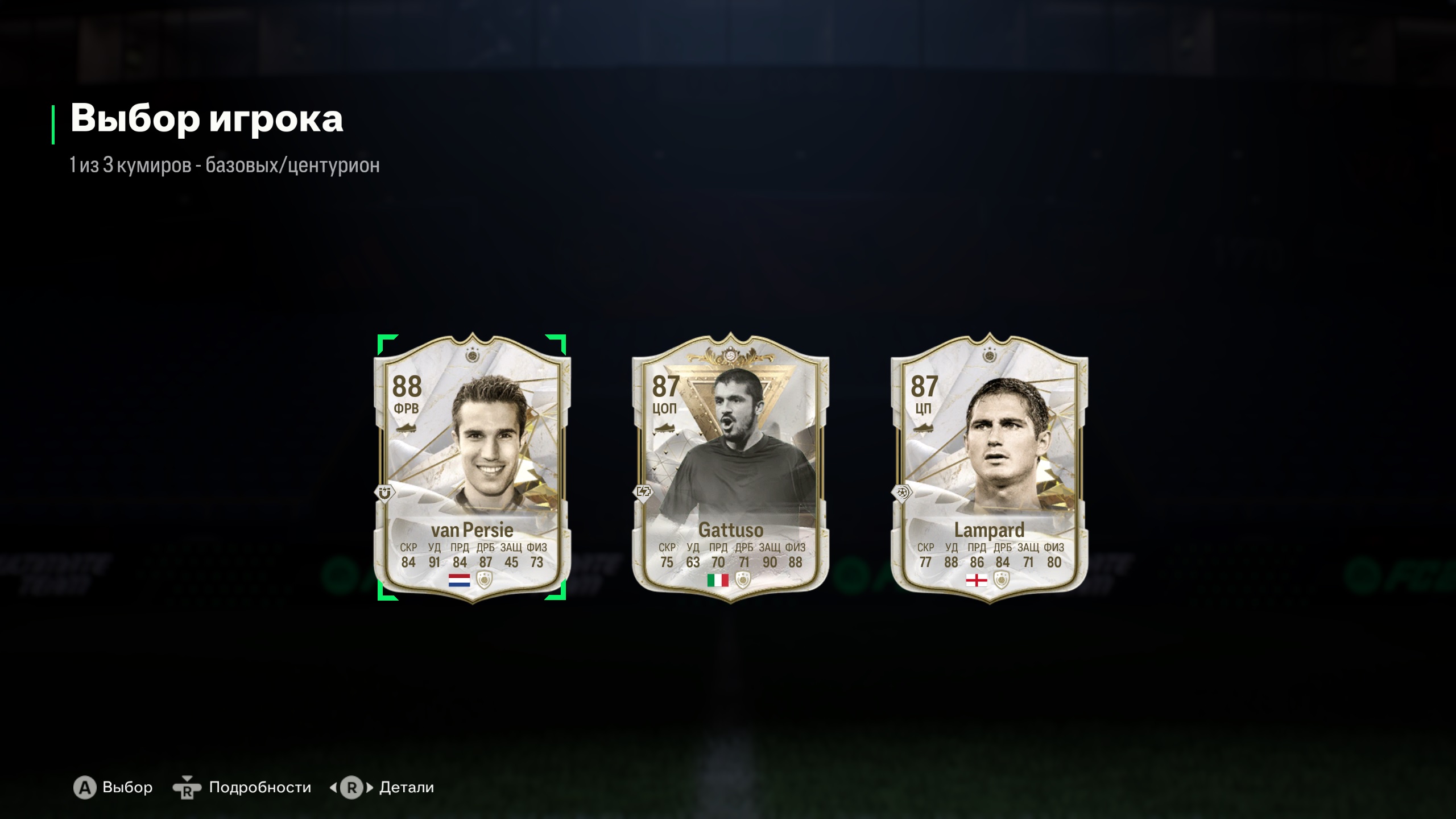The image size is (1456, 819).
Task: Click the boot icon under ФРВ position
Action: point(406,427)
